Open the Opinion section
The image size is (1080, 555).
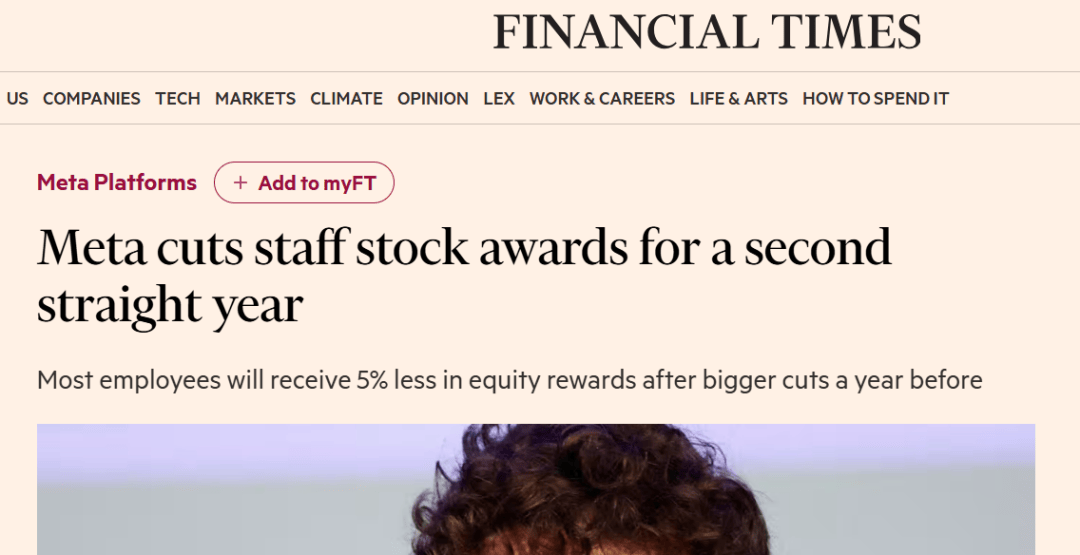(432, 98)
